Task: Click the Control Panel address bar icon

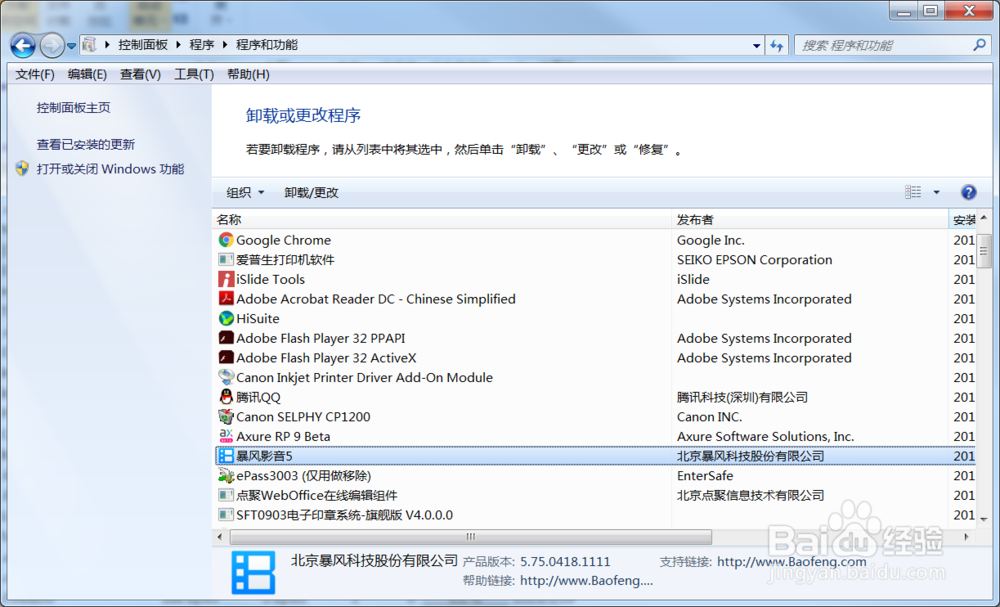Action: (89, 45)
